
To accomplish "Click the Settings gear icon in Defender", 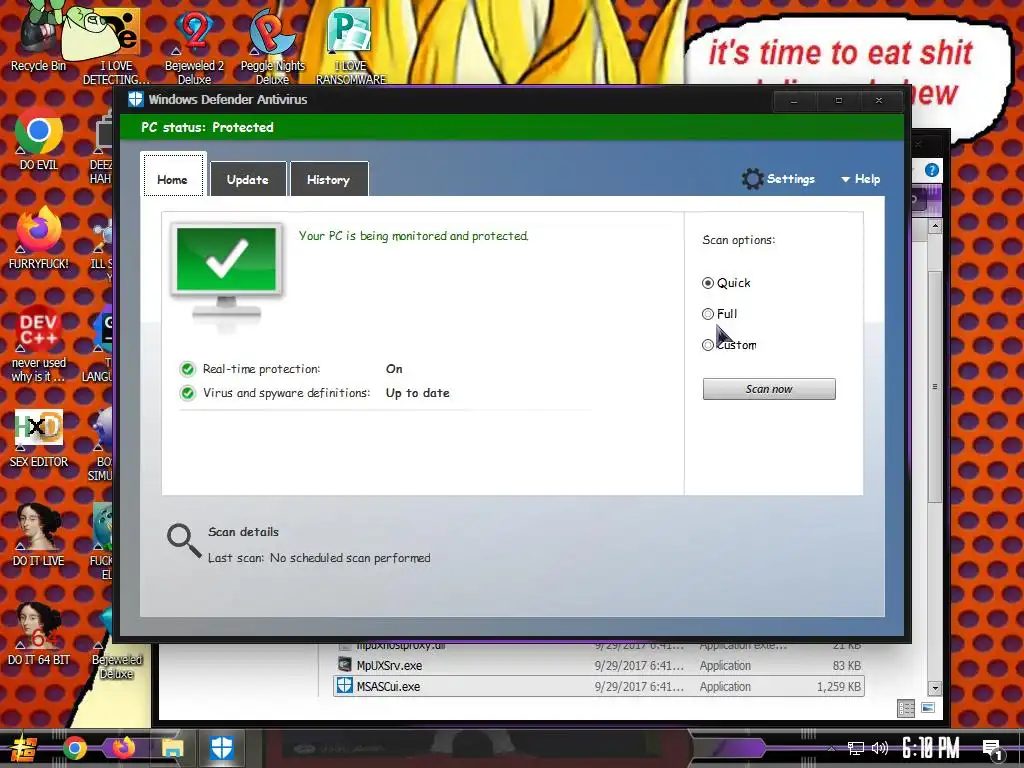I will [x=753, y=179].
